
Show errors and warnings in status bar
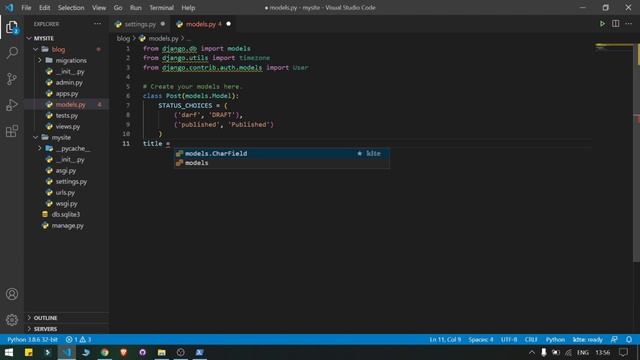(78, 340)
